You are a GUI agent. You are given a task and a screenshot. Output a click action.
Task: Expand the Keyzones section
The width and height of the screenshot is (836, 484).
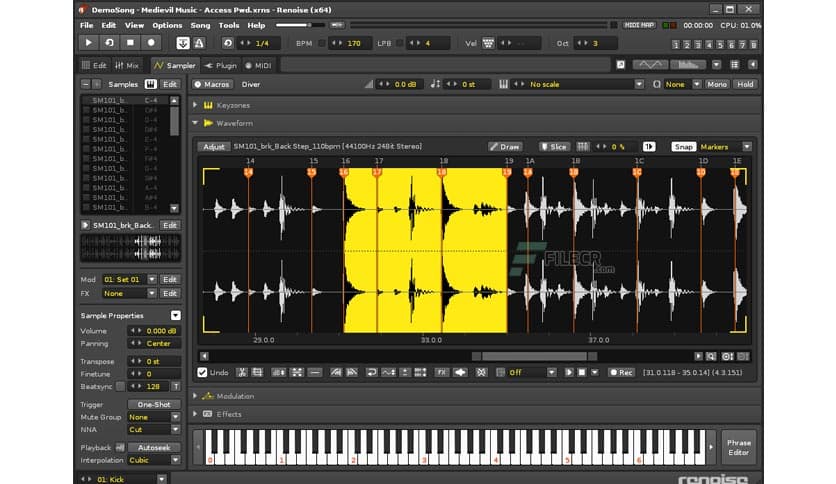(195, 105)
